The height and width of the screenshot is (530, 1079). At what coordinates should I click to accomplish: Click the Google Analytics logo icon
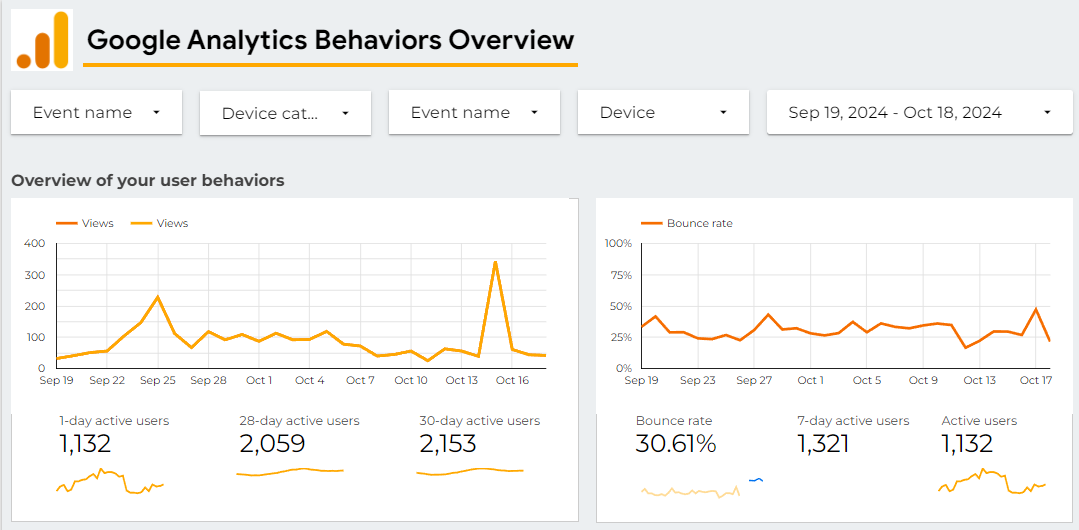click(x=42, y=40)
